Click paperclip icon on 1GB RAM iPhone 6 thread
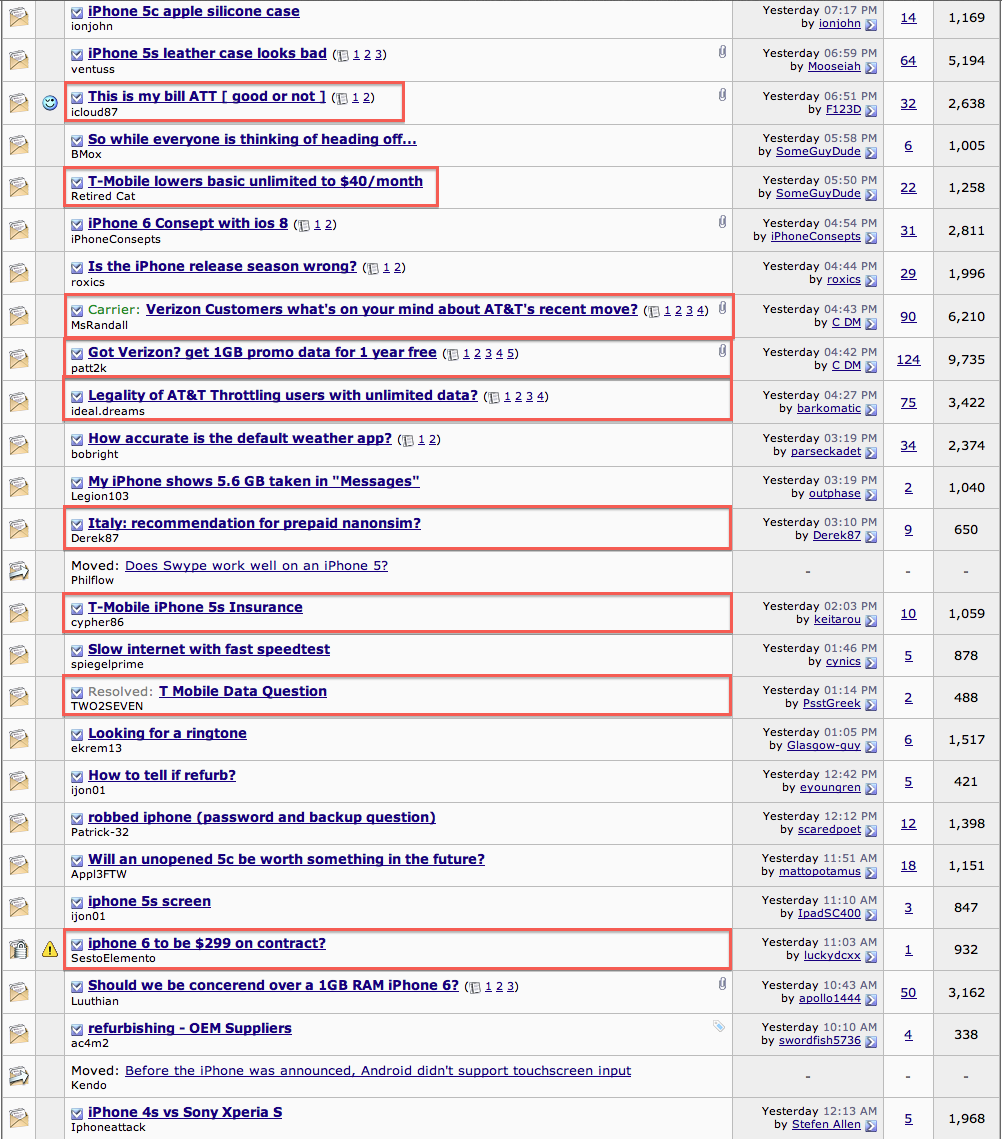 (x=722, y=984)
